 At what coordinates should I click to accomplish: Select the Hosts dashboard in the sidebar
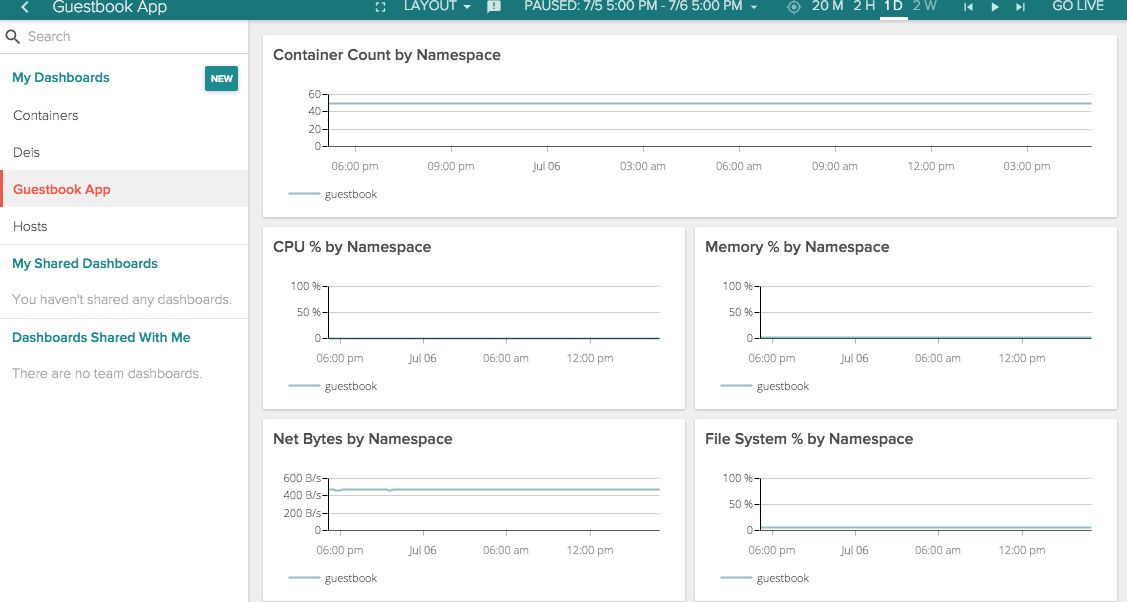(x=29, y=226)
